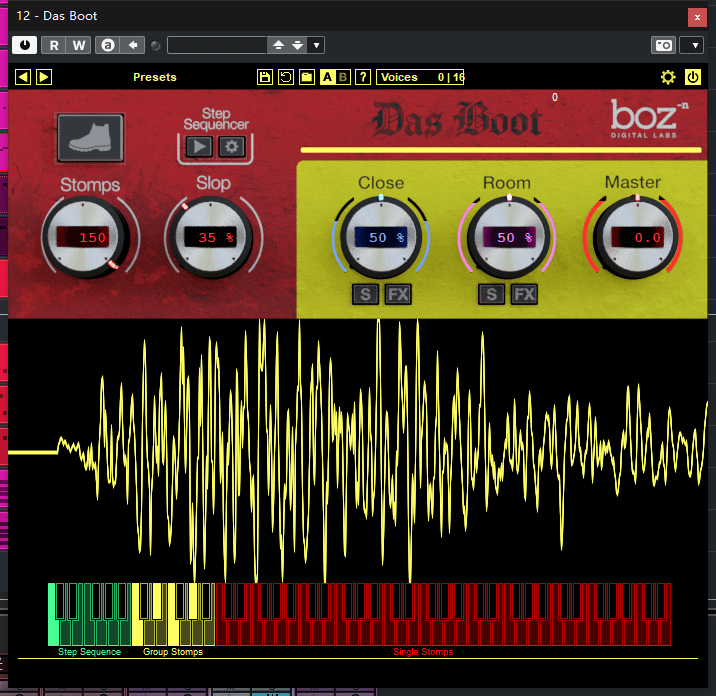
Task: Click the save preset floppy icon
Action: pyautogui.click(x=264, y=77)
